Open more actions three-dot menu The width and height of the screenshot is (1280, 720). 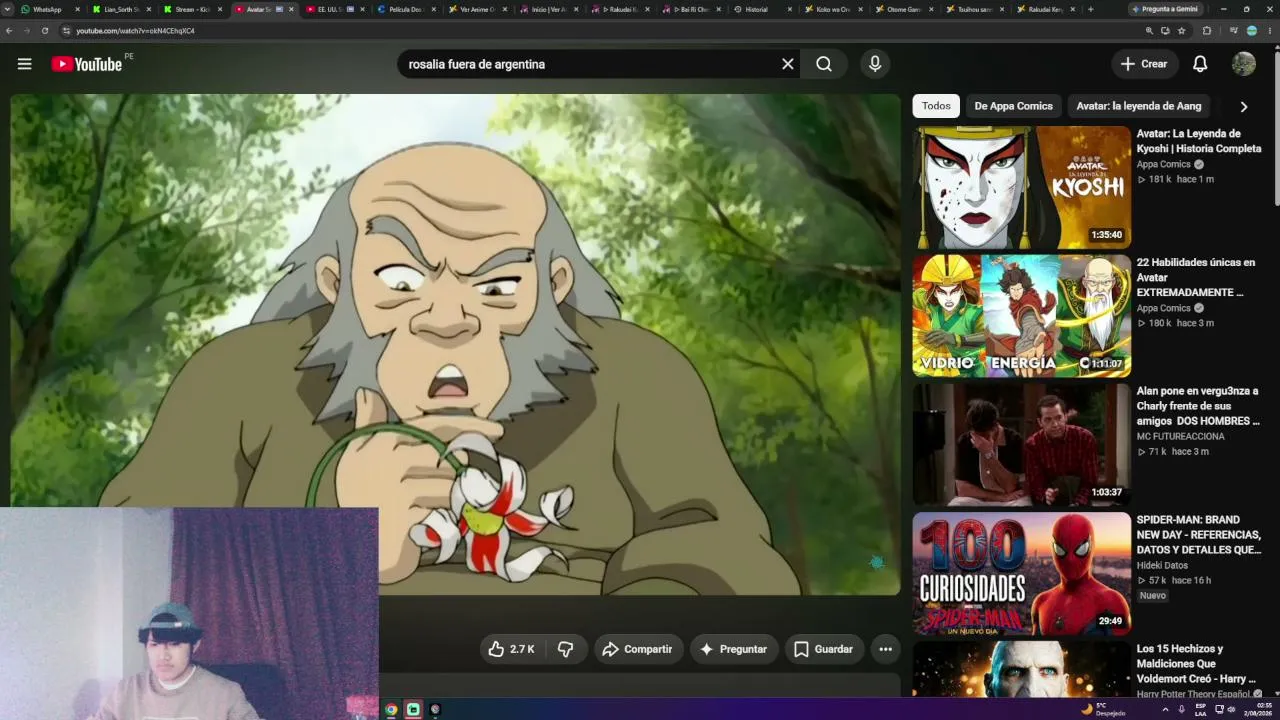[x=885, y=649]
